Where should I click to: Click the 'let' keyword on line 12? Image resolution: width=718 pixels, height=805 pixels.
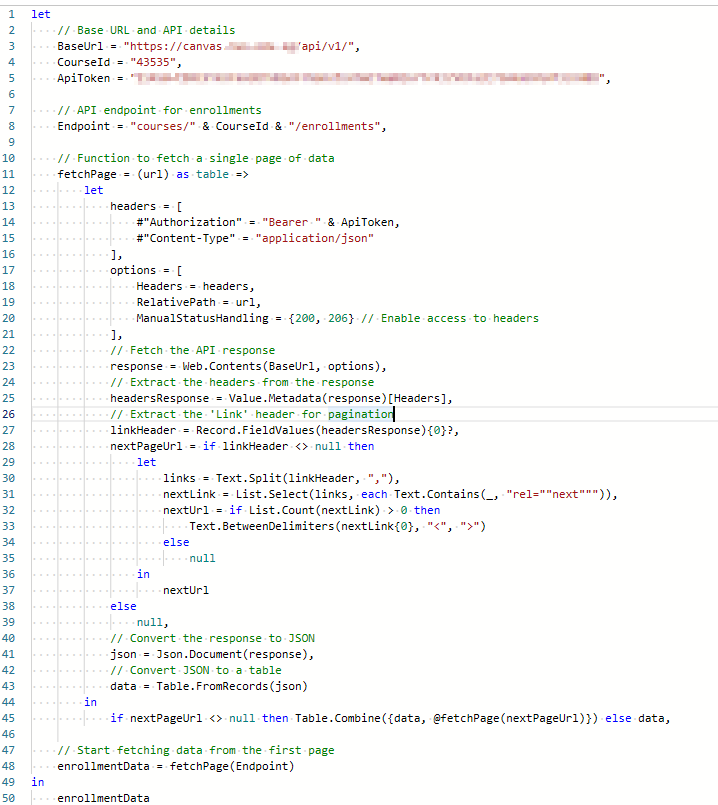(93, 190)
